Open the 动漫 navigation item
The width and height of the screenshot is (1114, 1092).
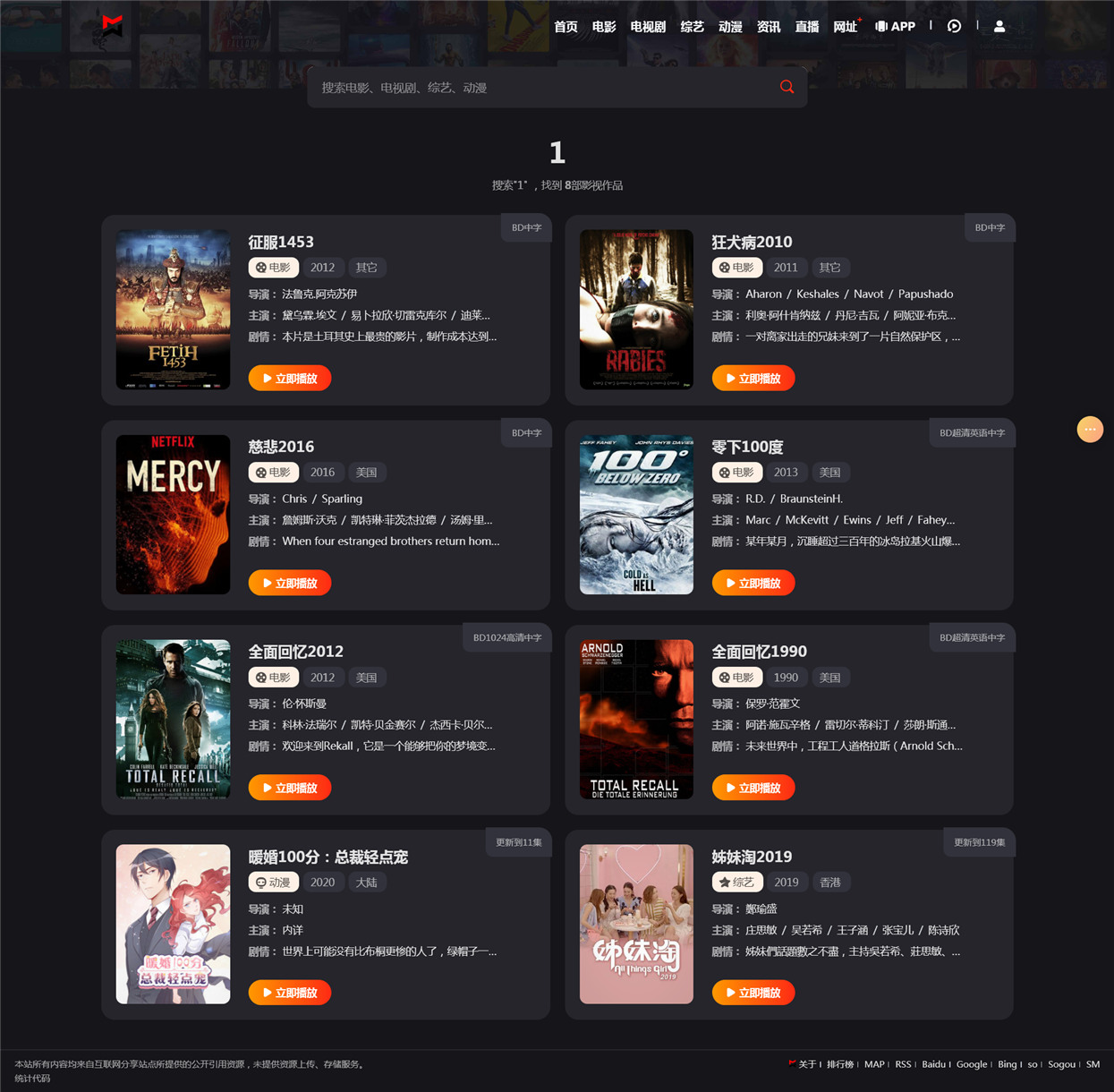[x=730, y=27]
